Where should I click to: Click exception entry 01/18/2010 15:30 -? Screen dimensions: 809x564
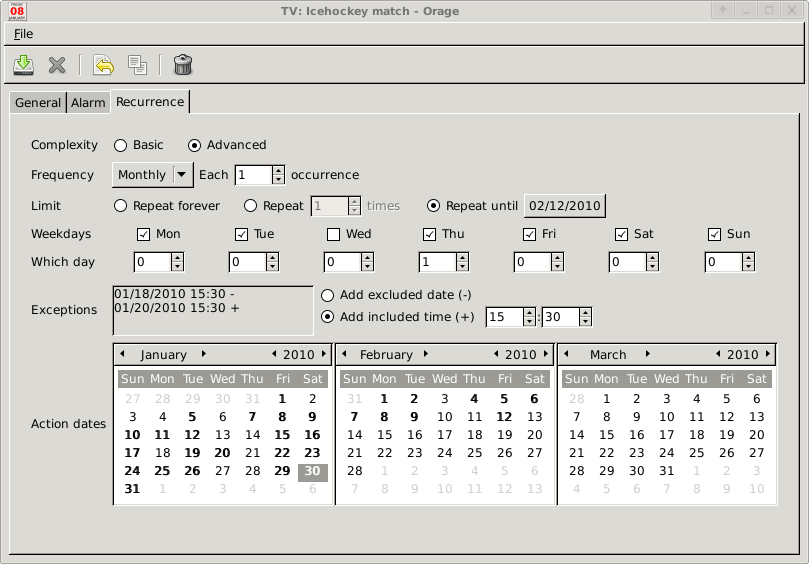click(174, 294)
